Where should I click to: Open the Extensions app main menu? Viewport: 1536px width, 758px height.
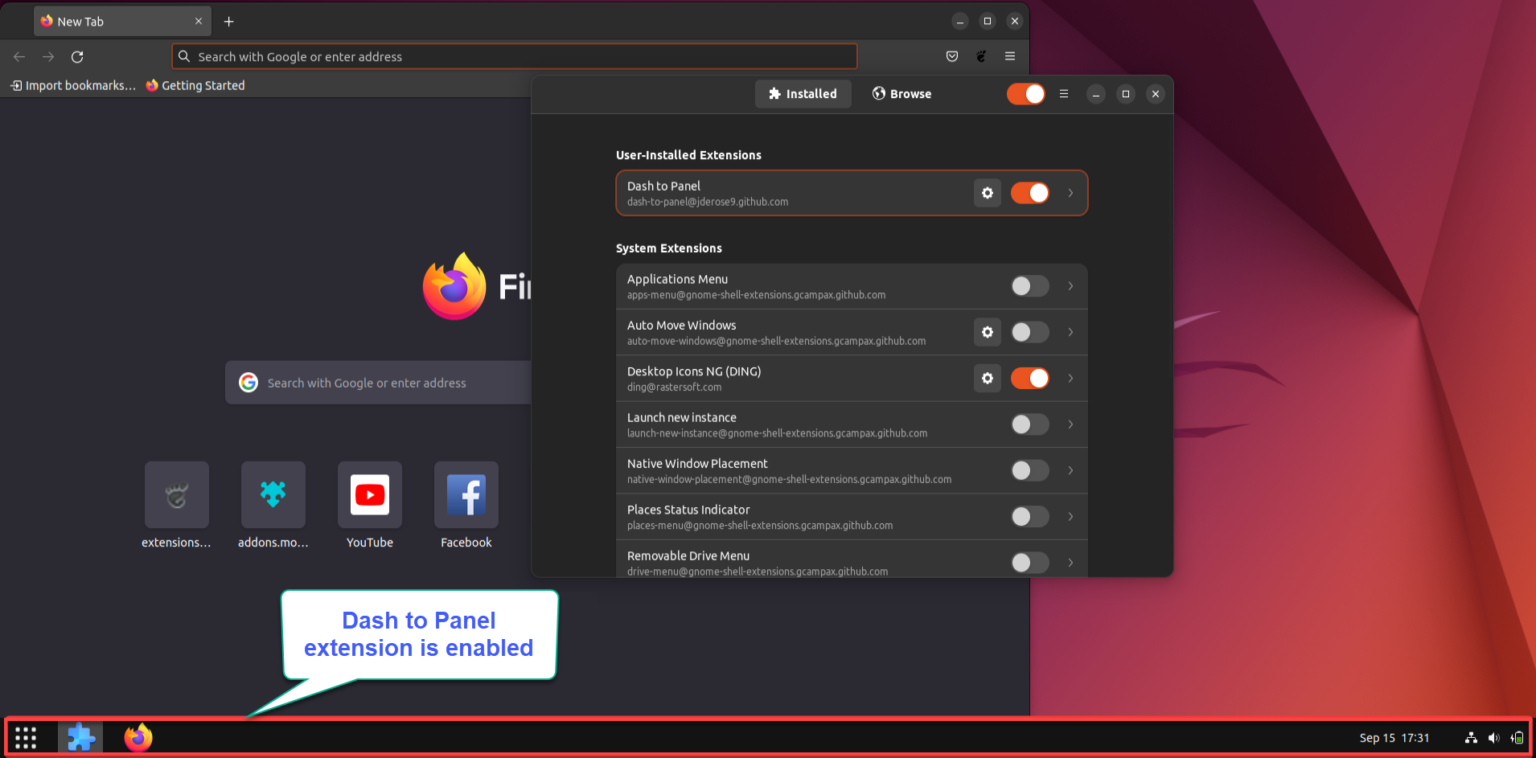click(x=1063, y=93)
